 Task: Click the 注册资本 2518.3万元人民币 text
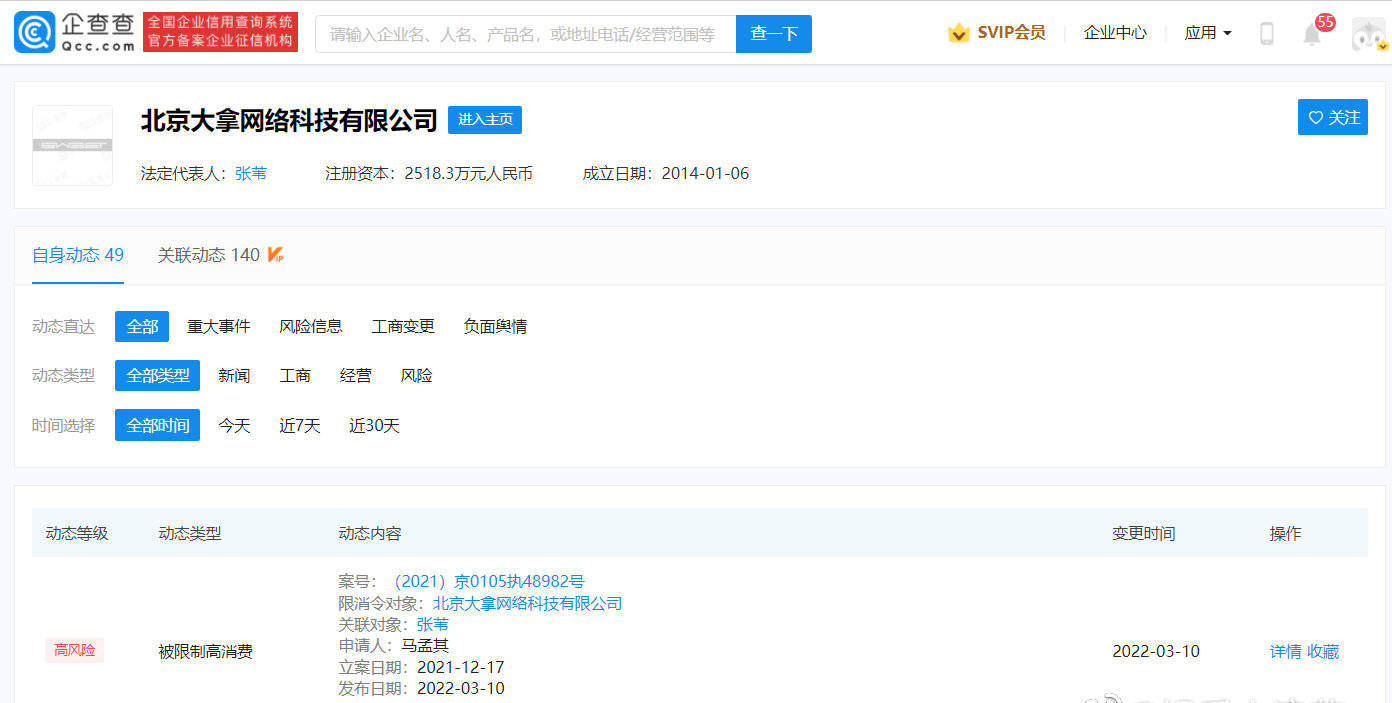point(429,173)
